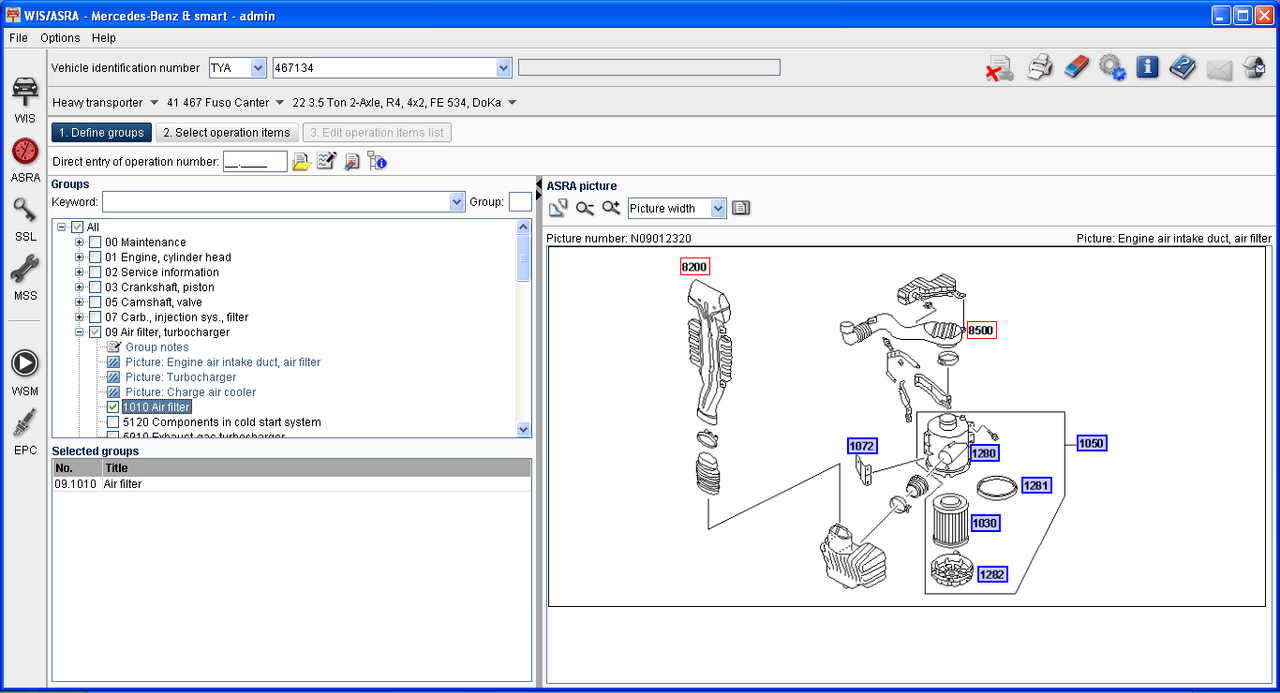Open the Help menu
The image size is (1280, 693).
click(104, 38)
